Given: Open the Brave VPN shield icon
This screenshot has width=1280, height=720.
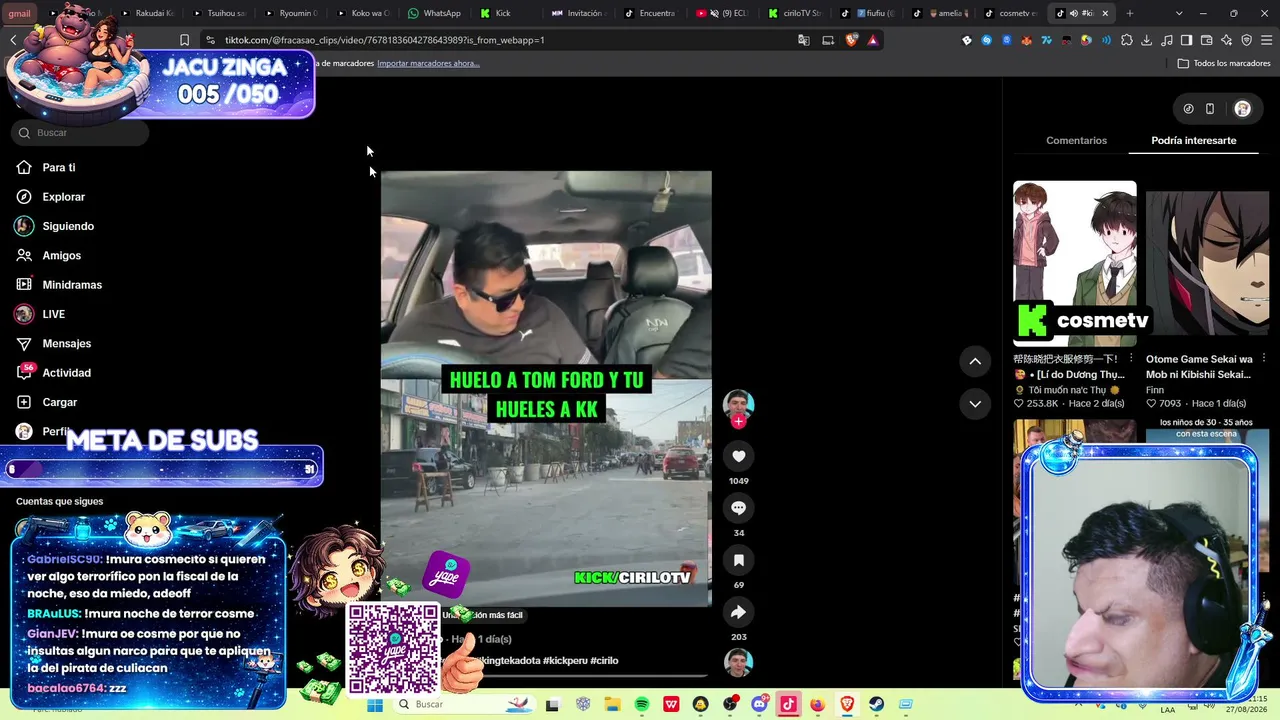Looking at the screenshot, I should click(1247, 40).
